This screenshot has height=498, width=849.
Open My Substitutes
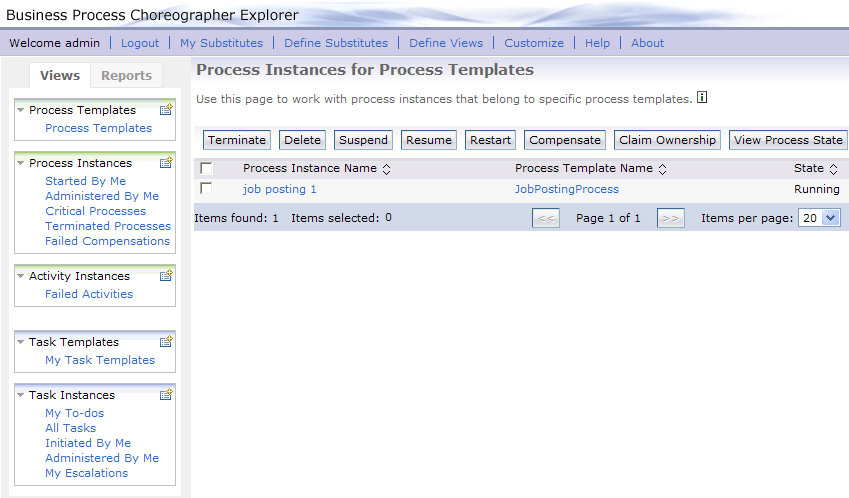[221, 43]
